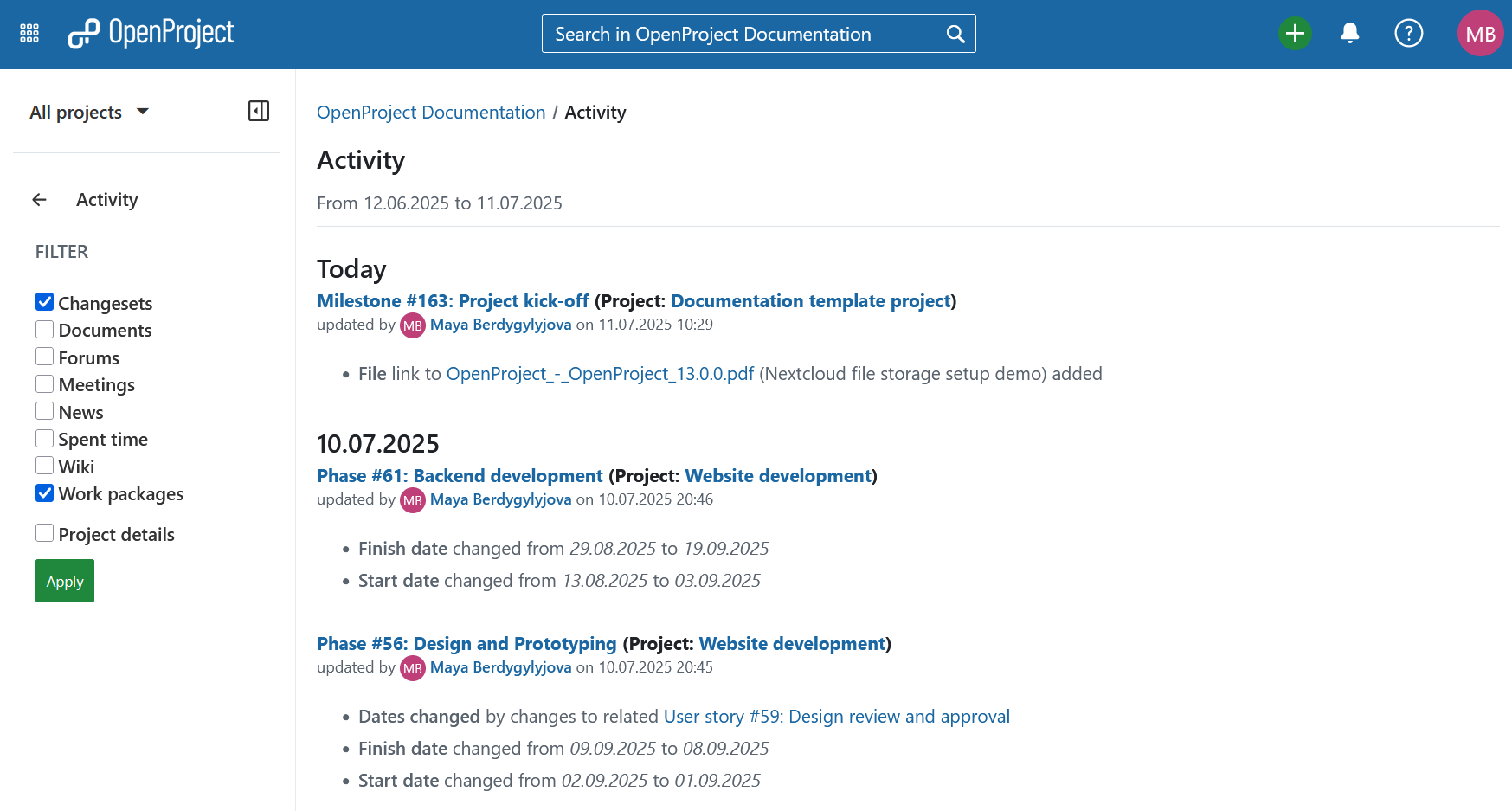This screenshot has height=811, width=1512.
Task: Click the 'Today' date heading
Action: [351, 269]
